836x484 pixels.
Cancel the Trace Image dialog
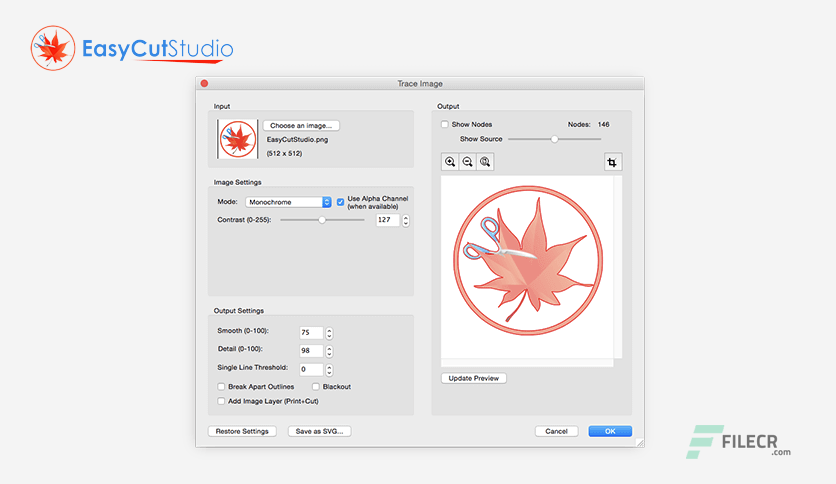[x=556, y=431]
